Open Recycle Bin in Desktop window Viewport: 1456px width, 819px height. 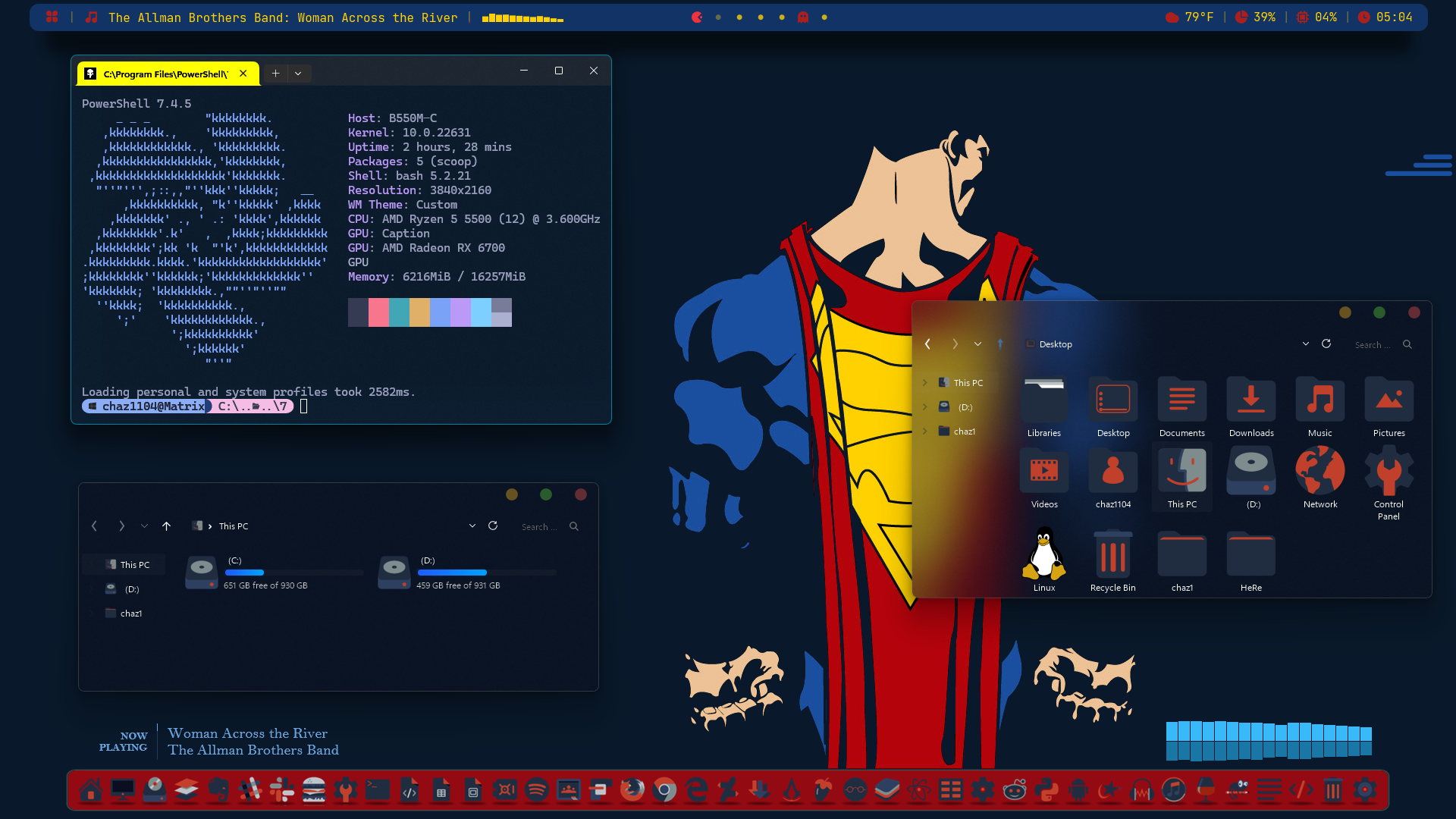coord(1113,560)
